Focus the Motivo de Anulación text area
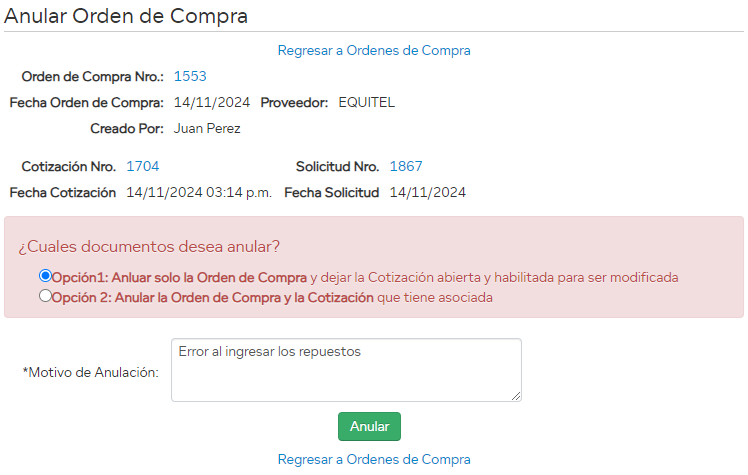The width and height of the screenshot is (748, 475). [346, 370]
